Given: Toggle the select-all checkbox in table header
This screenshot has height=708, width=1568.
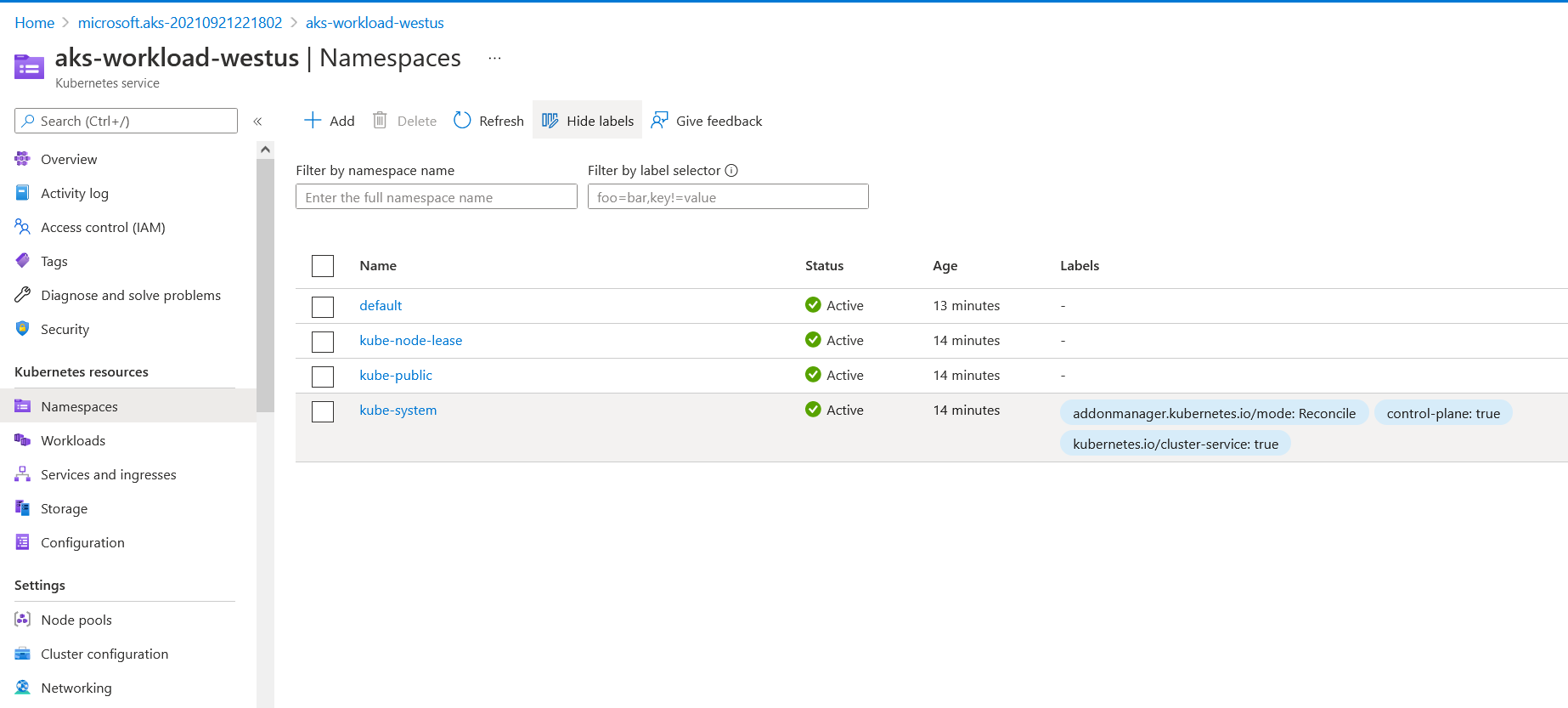Looking at the screenshot, I should [x=323, y=266].
